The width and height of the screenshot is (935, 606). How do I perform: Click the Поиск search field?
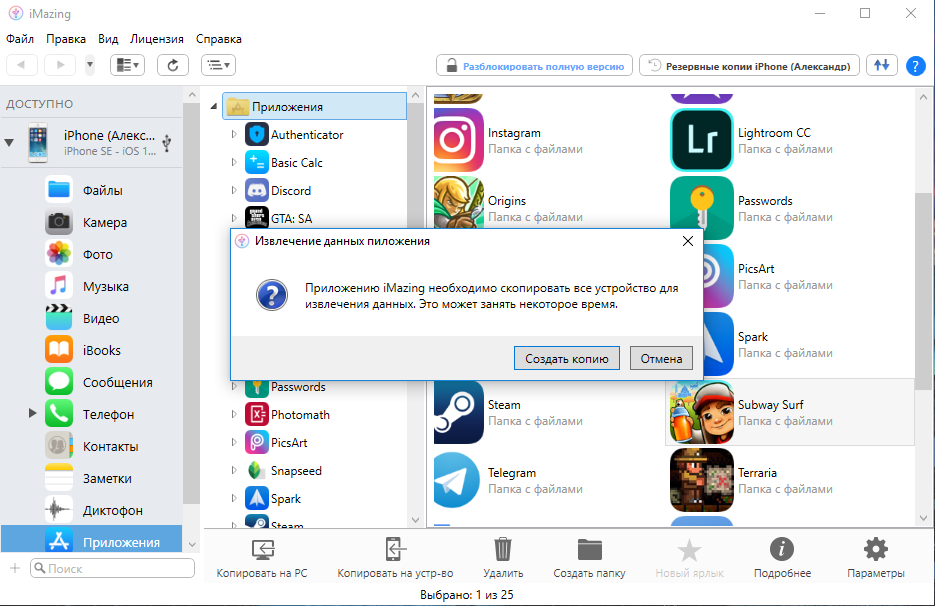pyautogui.click(x=113, y=568)
